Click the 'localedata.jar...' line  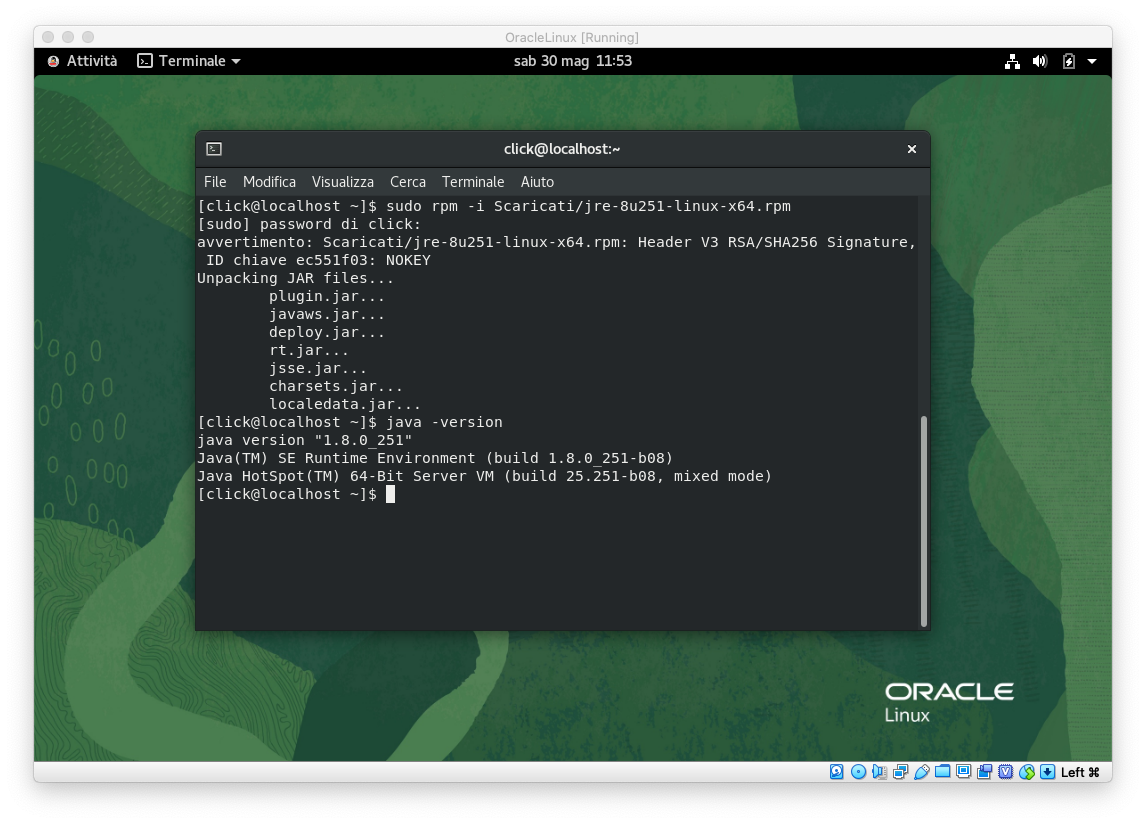pos(345,405)
